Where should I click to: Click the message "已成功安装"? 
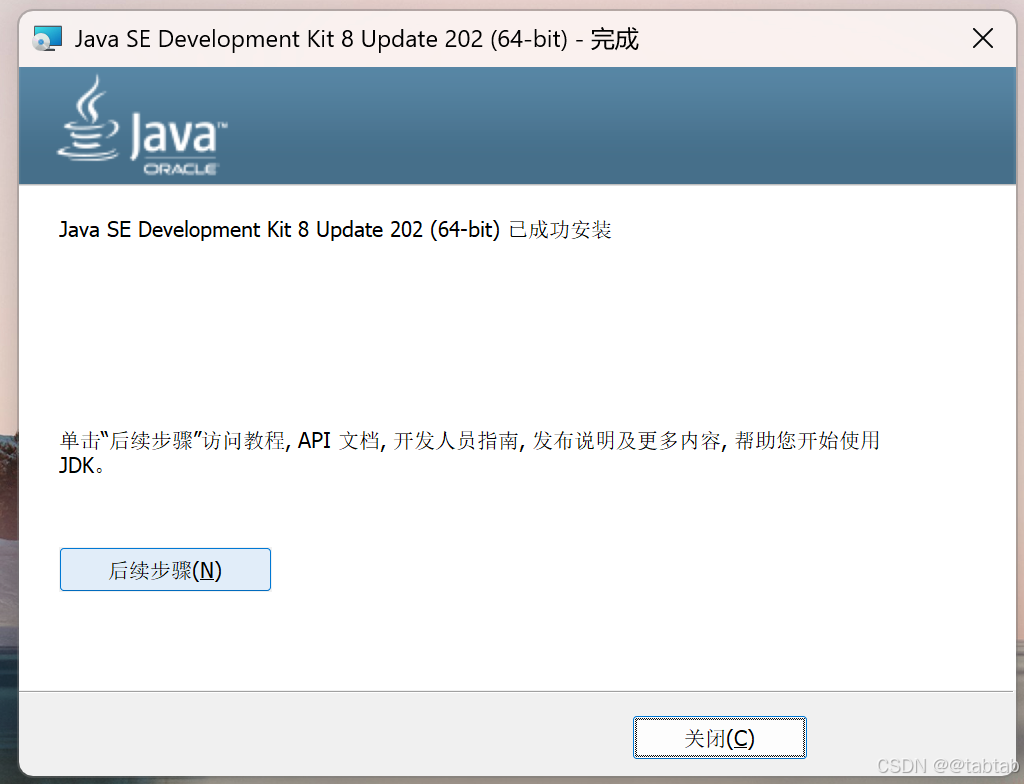pos(560,230)
